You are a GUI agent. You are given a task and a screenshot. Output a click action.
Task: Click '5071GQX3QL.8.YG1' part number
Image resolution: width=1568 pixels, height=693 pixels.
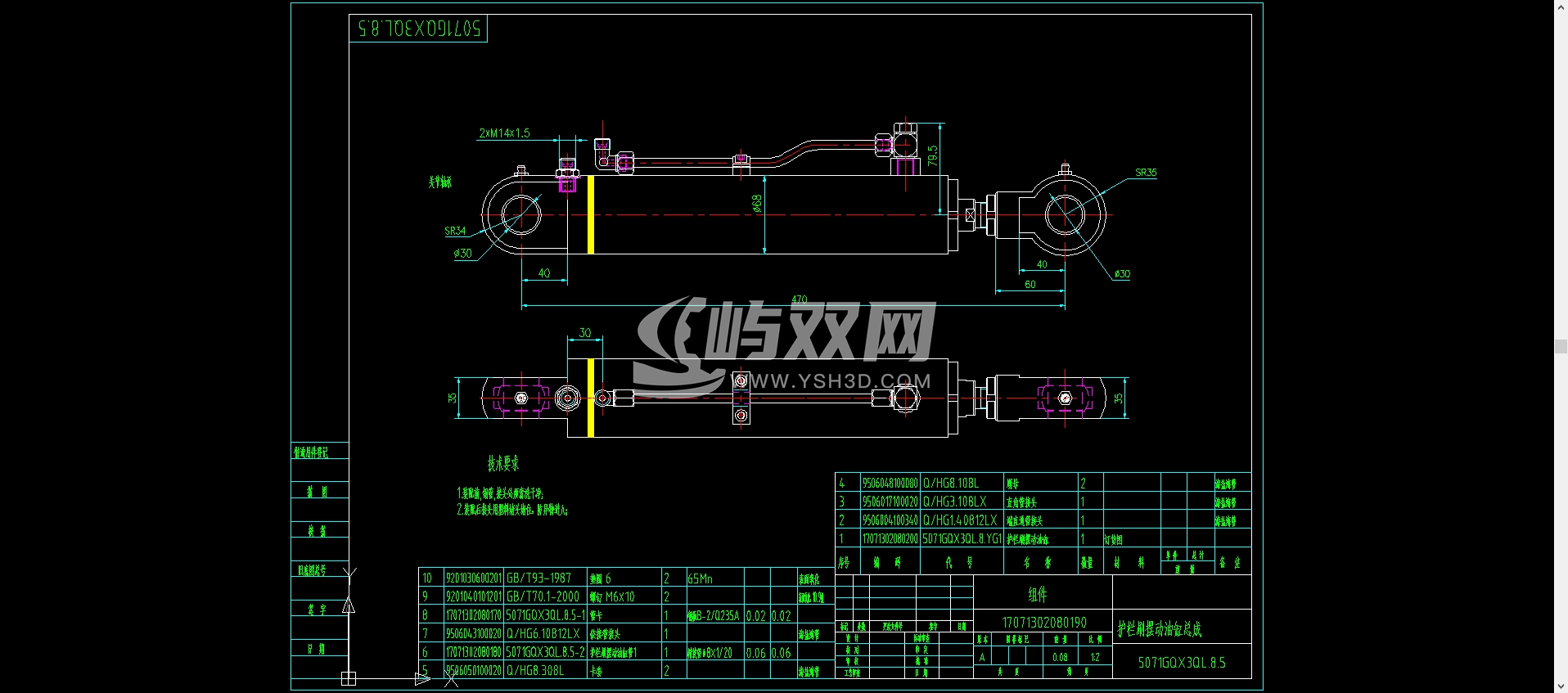[962, 539]
